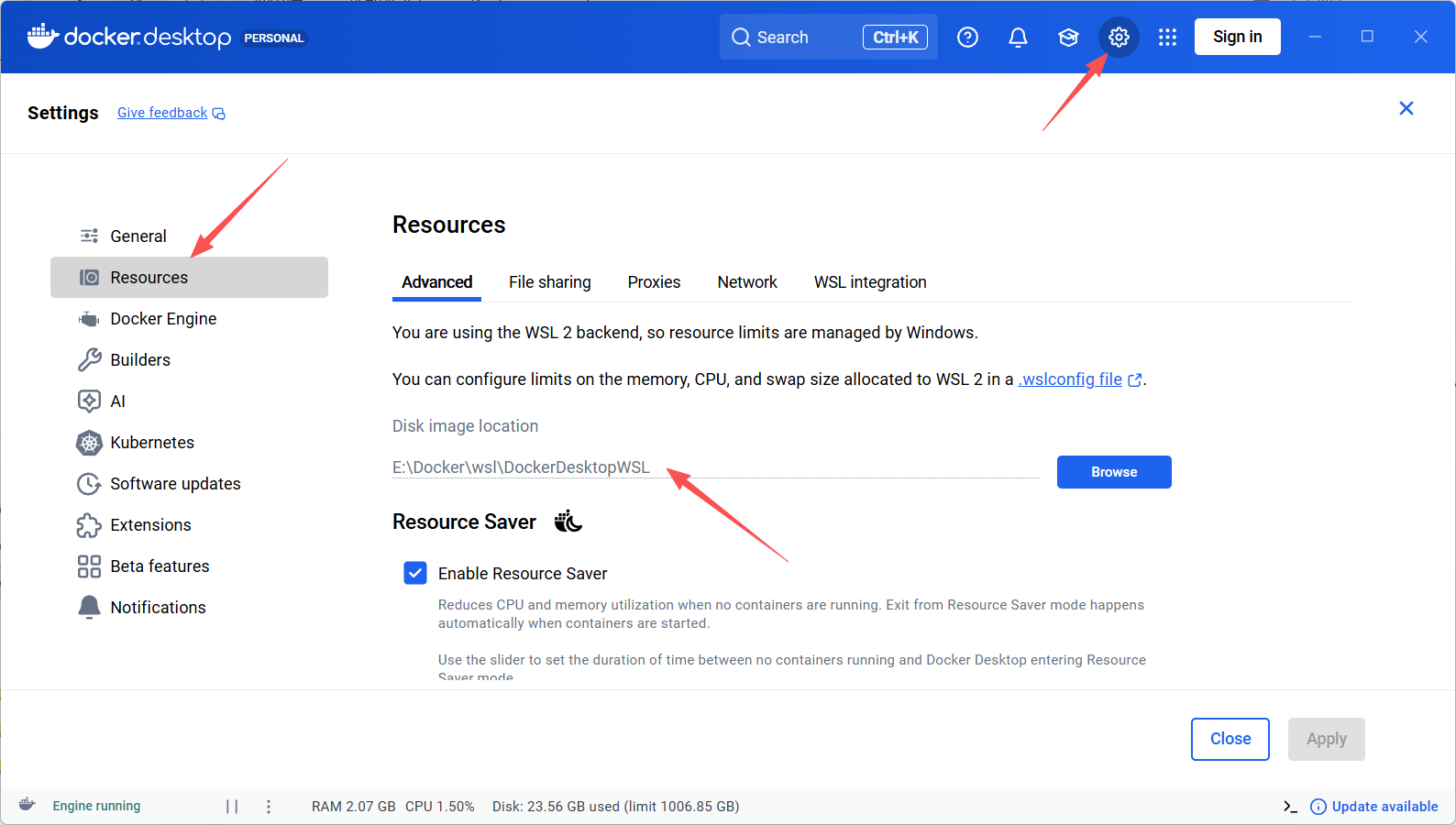Click the Resource Saver whale moon icon
The height and width of the screenshot is (825, 1456).
(x=568, y=521)
